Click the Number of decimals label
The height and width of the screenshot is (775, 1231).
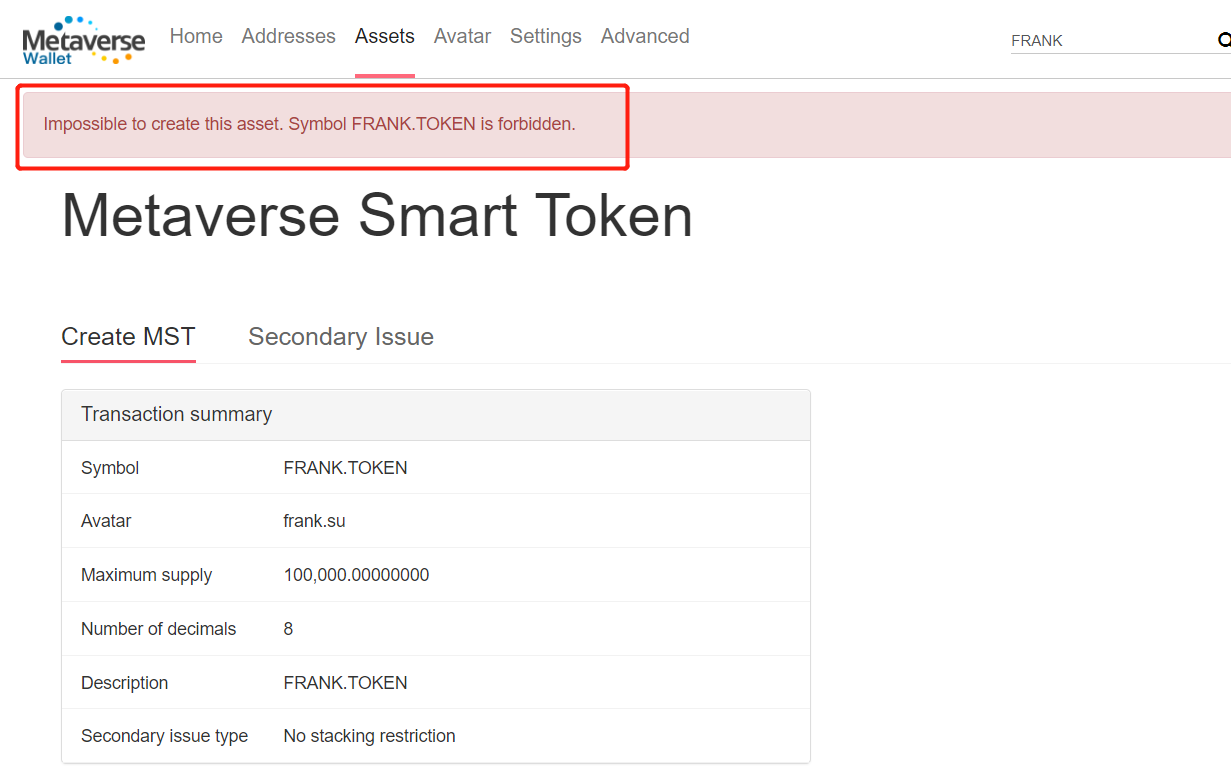pos(159,629)
